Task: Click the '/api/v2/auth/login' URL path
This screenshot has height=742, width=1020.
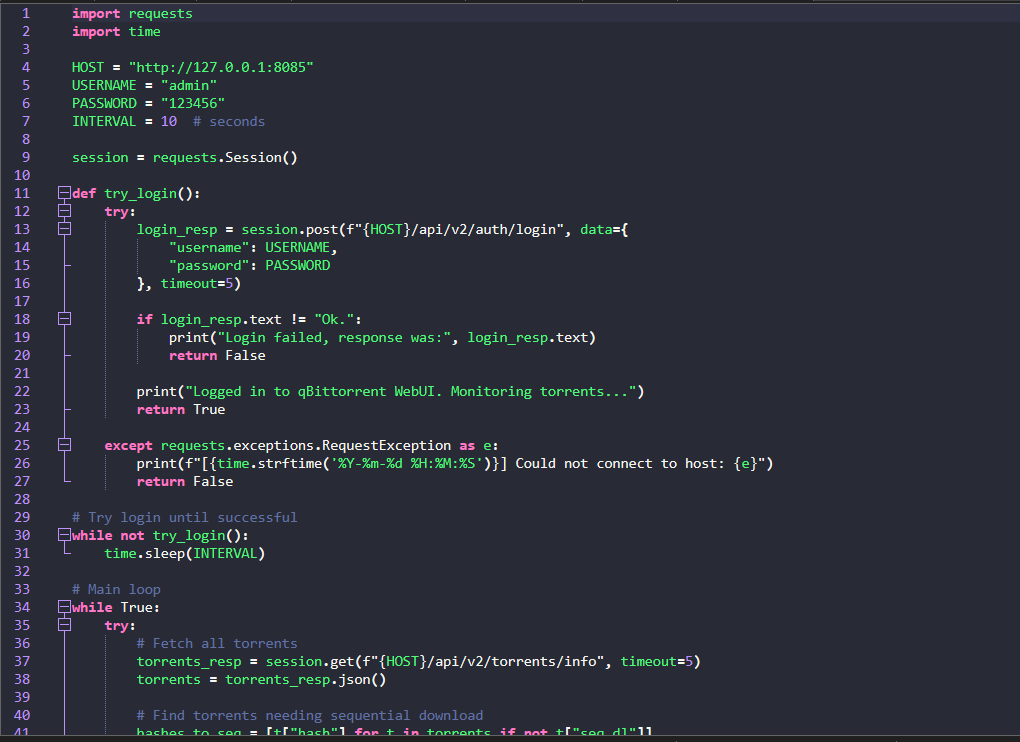Action: (483, 230)
